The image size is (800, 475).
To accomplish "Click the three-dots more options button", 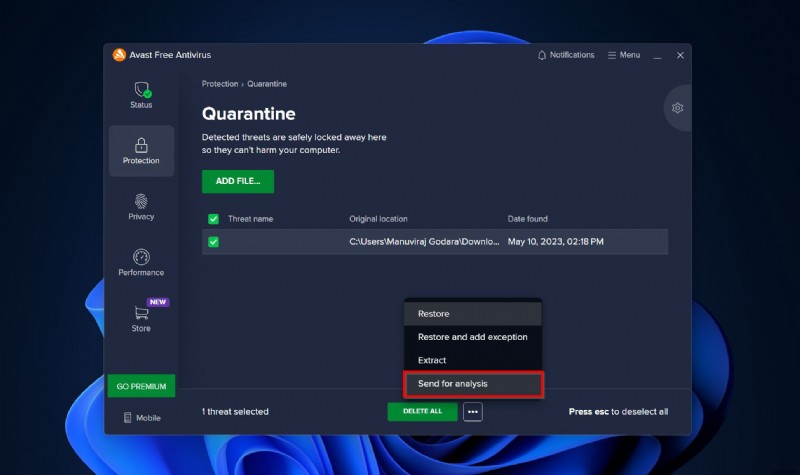I will pos(473,412).
